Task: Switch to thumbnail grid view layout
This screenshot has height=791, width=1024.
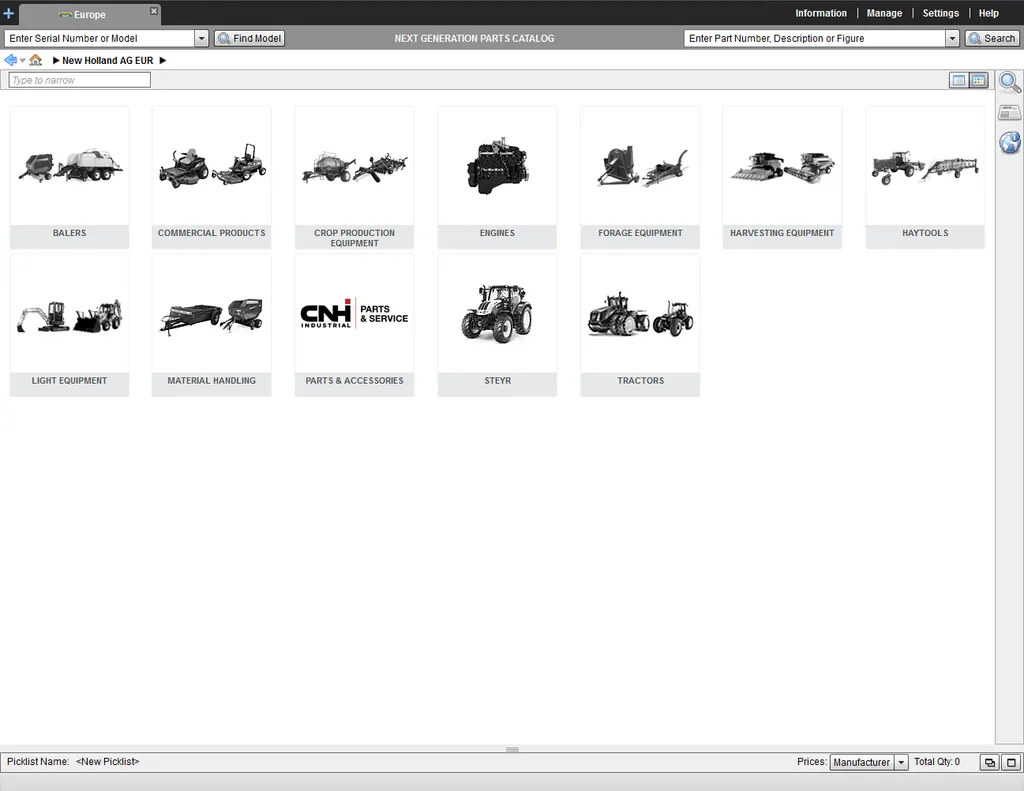Action: 978,80
